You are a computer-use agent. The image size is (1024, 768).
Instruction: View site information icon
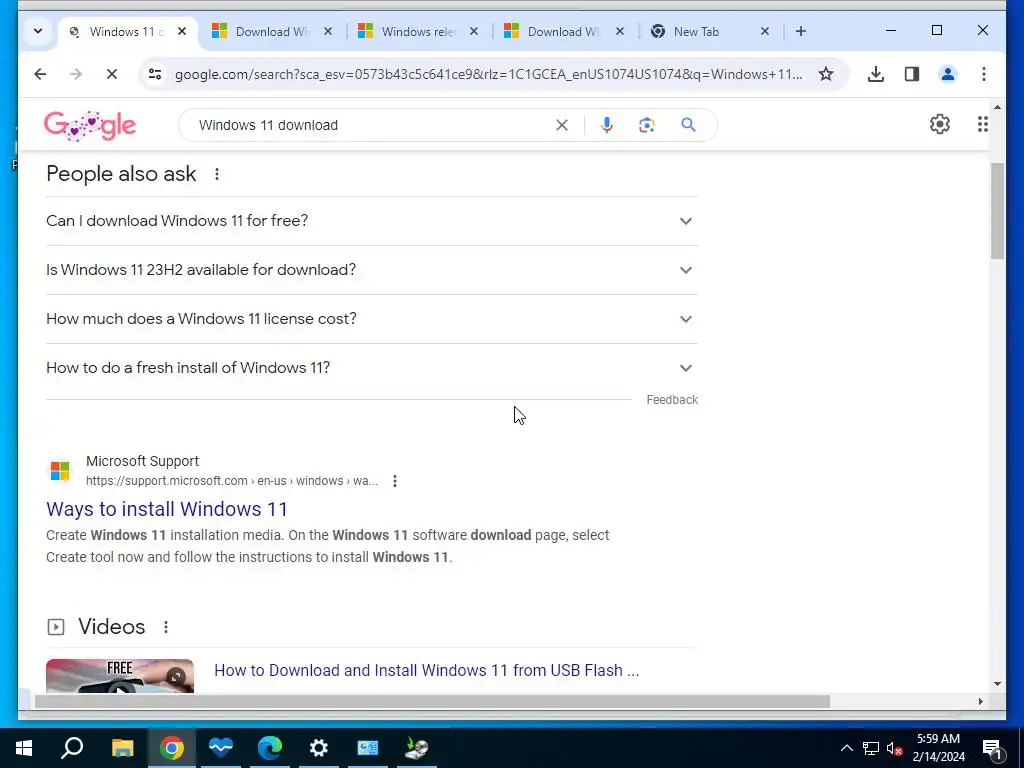155,74
